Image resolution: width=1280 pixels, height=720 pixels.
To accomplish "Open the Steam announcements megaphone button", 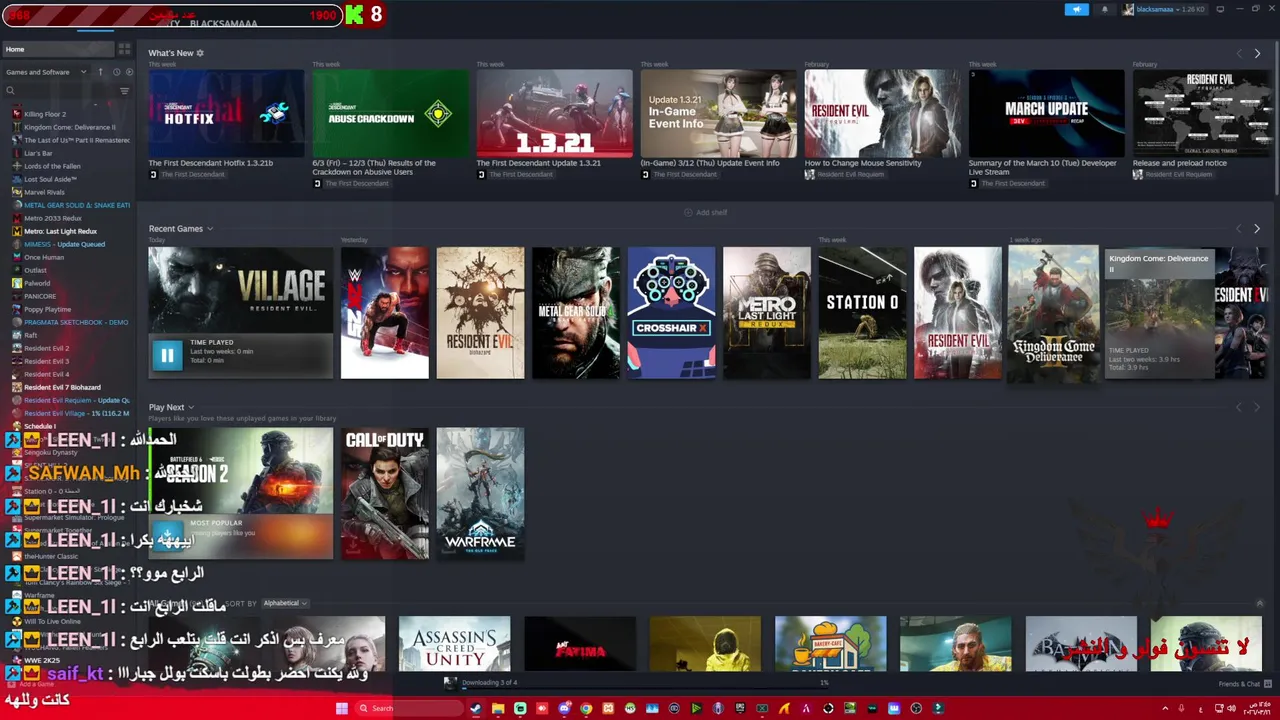I will (x=1076, y=9).
